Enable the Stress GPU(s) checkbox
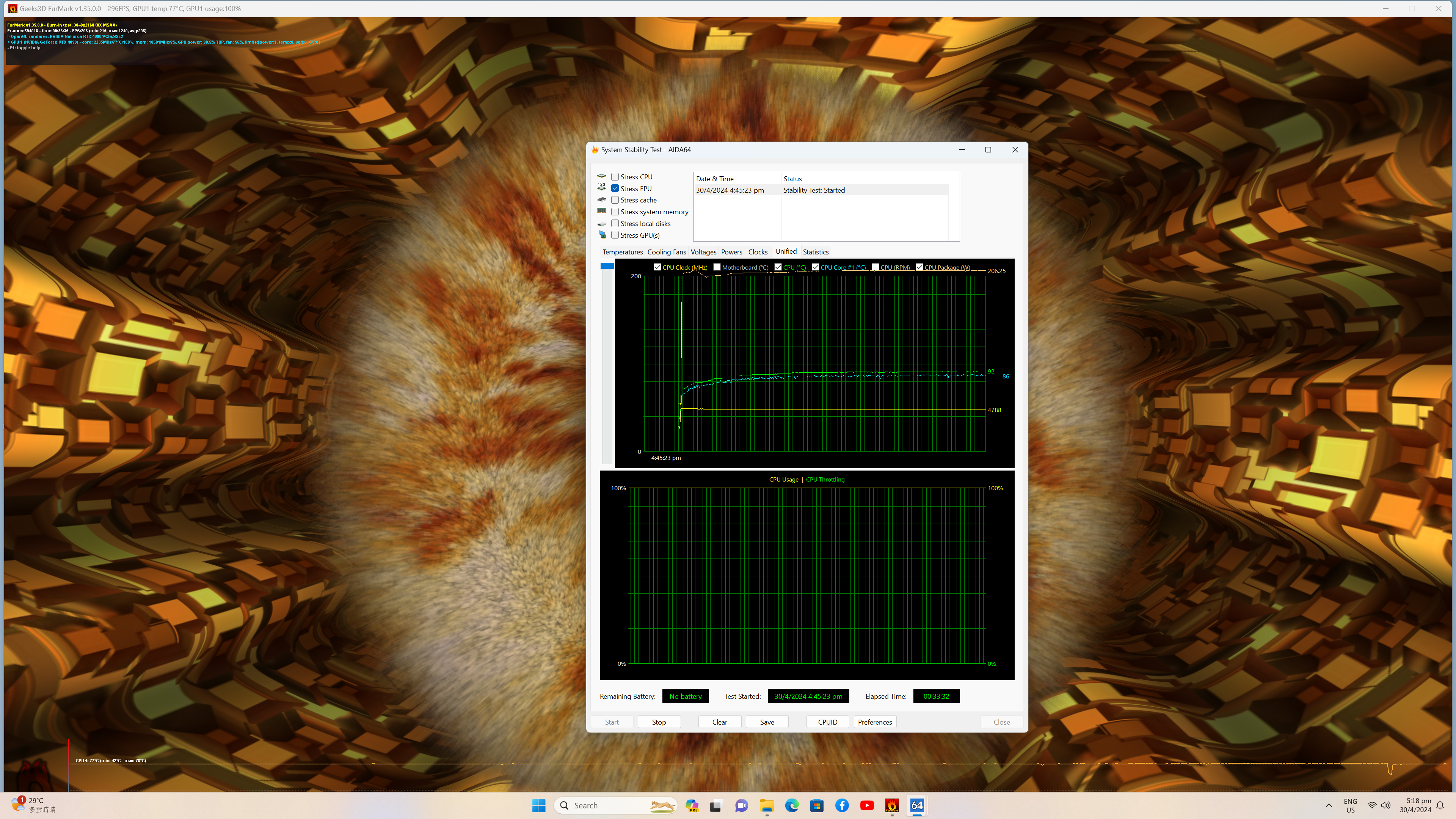Image resolution: width=1456 pixels, height=819 pixels. [x=615, y=235]
